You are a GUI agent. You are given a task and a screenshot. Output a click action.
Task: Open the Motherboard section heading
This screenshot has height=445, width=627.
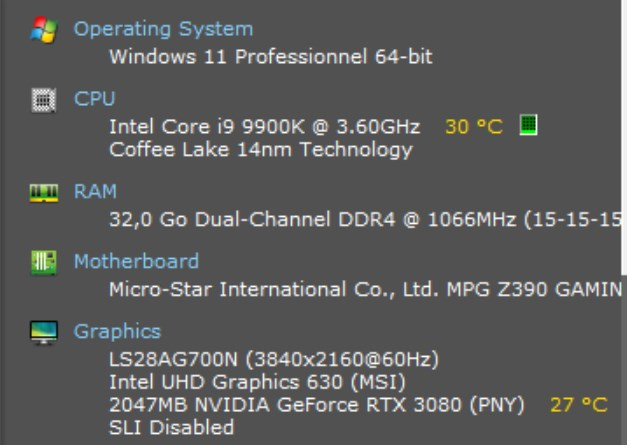point(136,261)
